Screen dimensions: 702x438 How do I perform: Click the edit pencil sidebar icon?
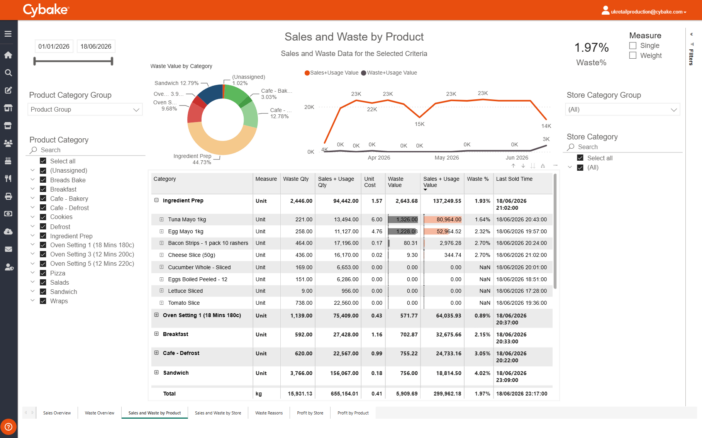8,90
